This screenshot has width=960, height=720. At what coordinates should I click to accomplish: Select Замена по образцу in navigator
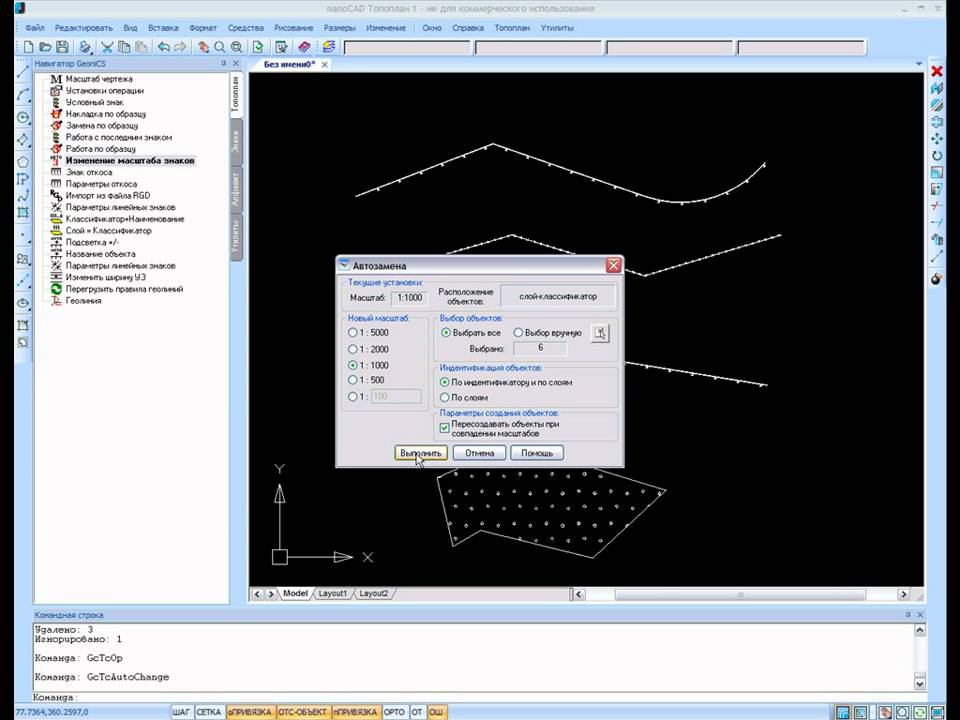[102, 126]
